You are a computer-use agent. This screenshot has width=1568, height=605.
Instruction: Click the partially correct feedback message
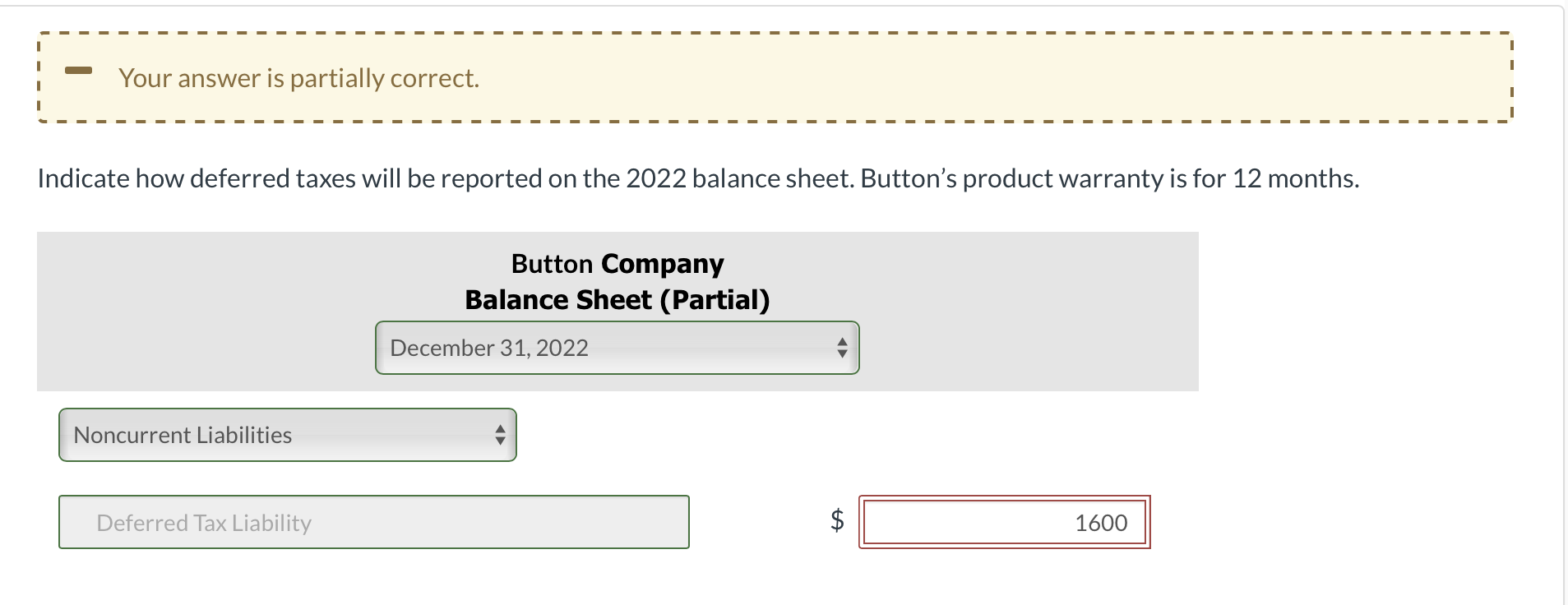298,78
